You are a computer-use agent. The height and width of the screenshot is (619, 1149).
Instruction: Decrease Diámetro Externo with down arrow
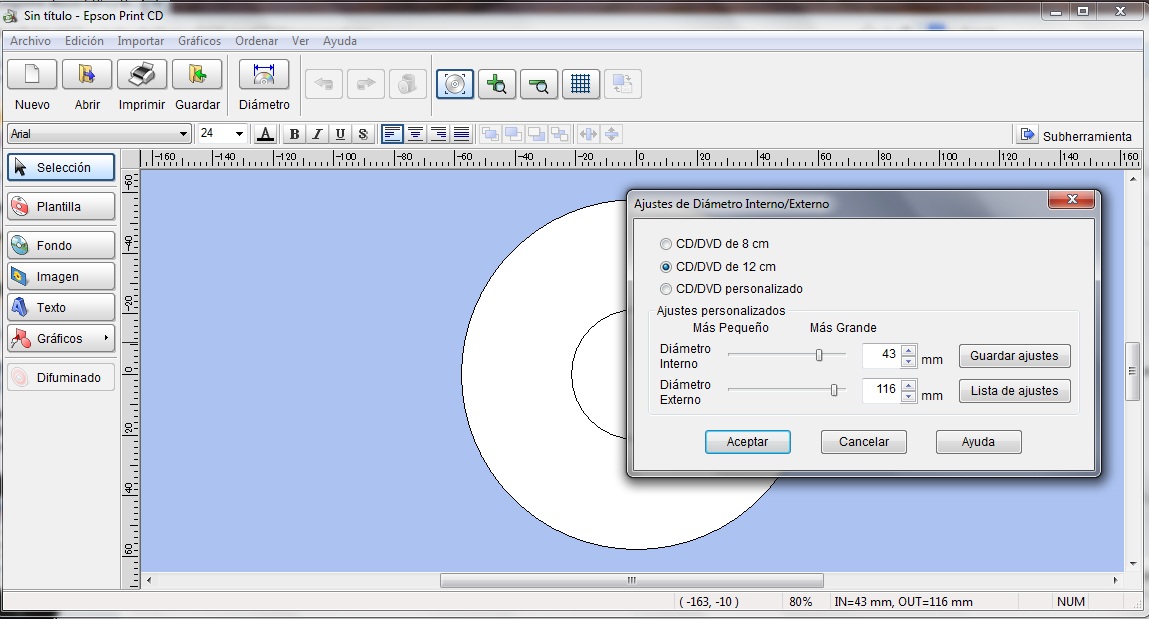[909, 396]
